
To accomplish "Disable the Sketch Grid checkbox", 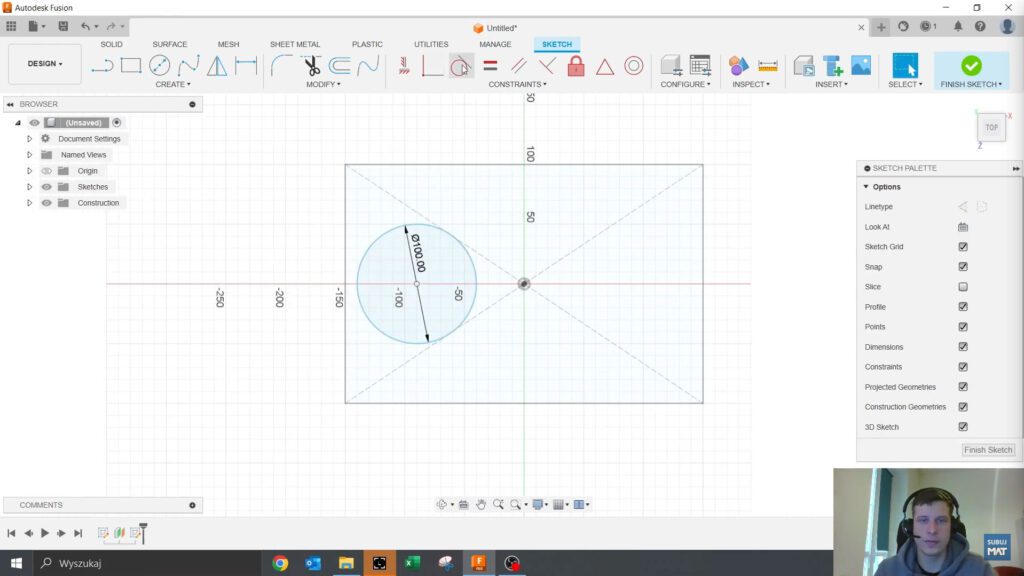I will pyautogui.click(x=963, y=247).
